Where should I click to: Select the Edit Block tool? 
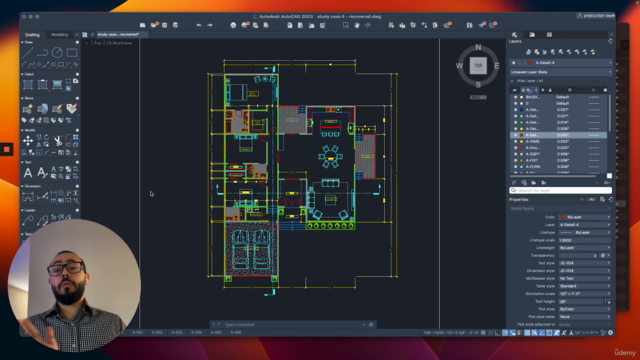click(57, 109)
